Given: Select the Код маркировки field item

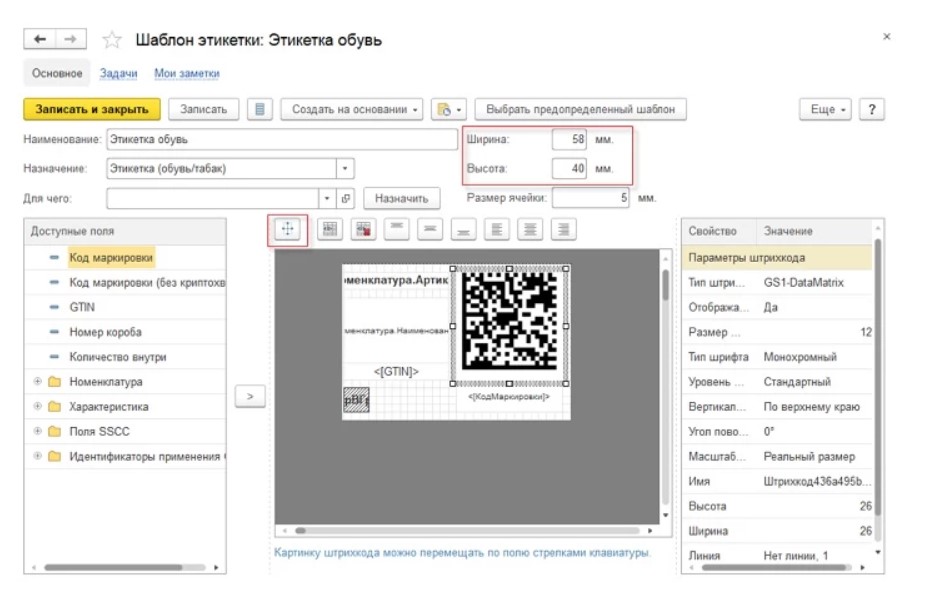Looking at the screenshot, I should click(111, 257).
